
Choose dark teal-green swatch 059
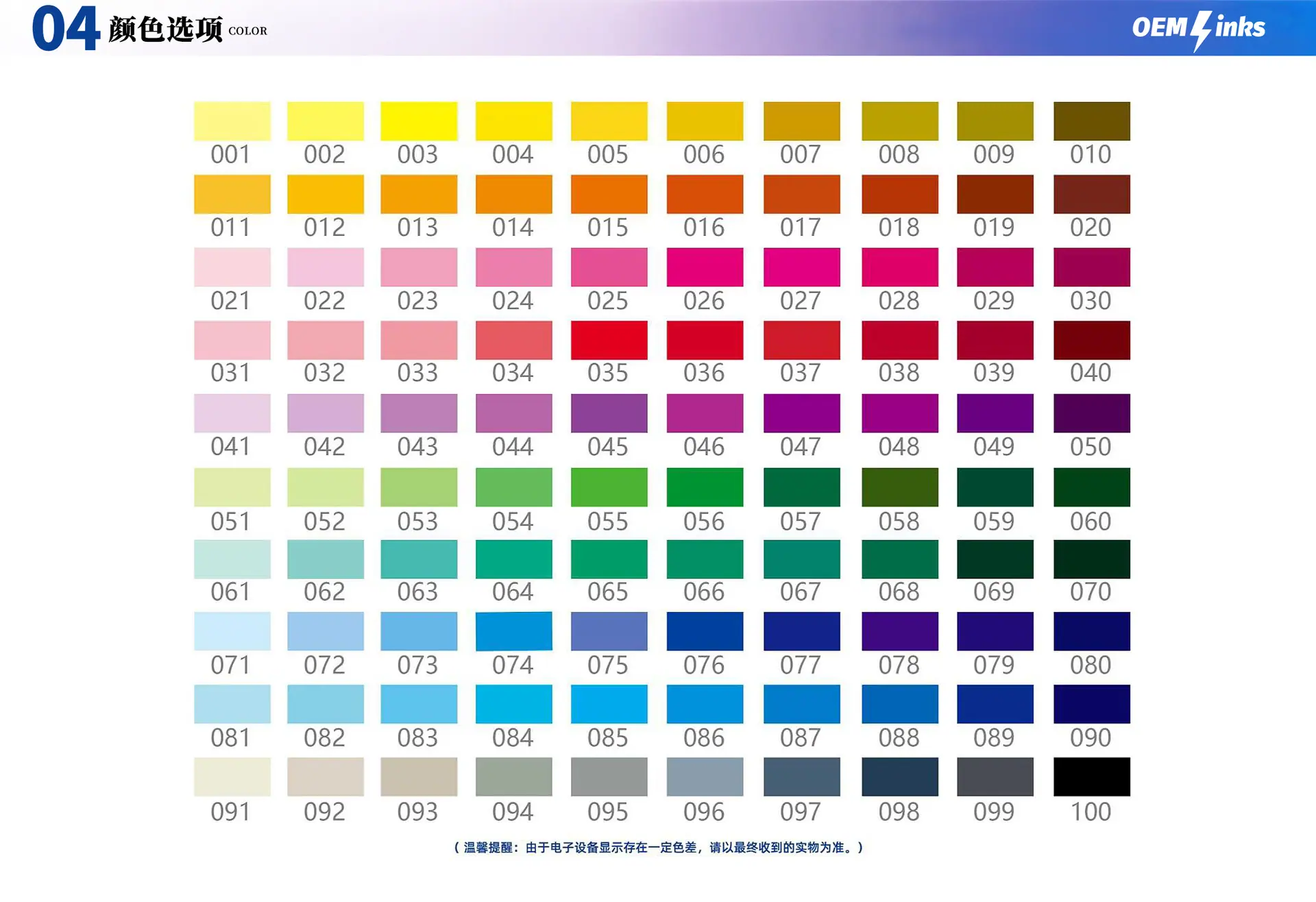(995, 487)
